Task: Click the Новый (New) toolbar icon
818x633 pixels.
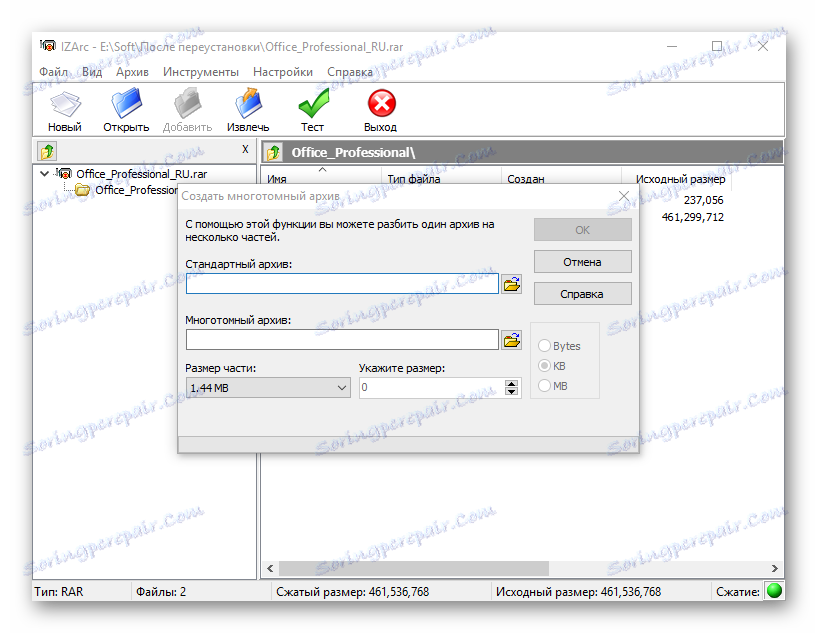Action: pyautogui.click(x=65, y=104)
